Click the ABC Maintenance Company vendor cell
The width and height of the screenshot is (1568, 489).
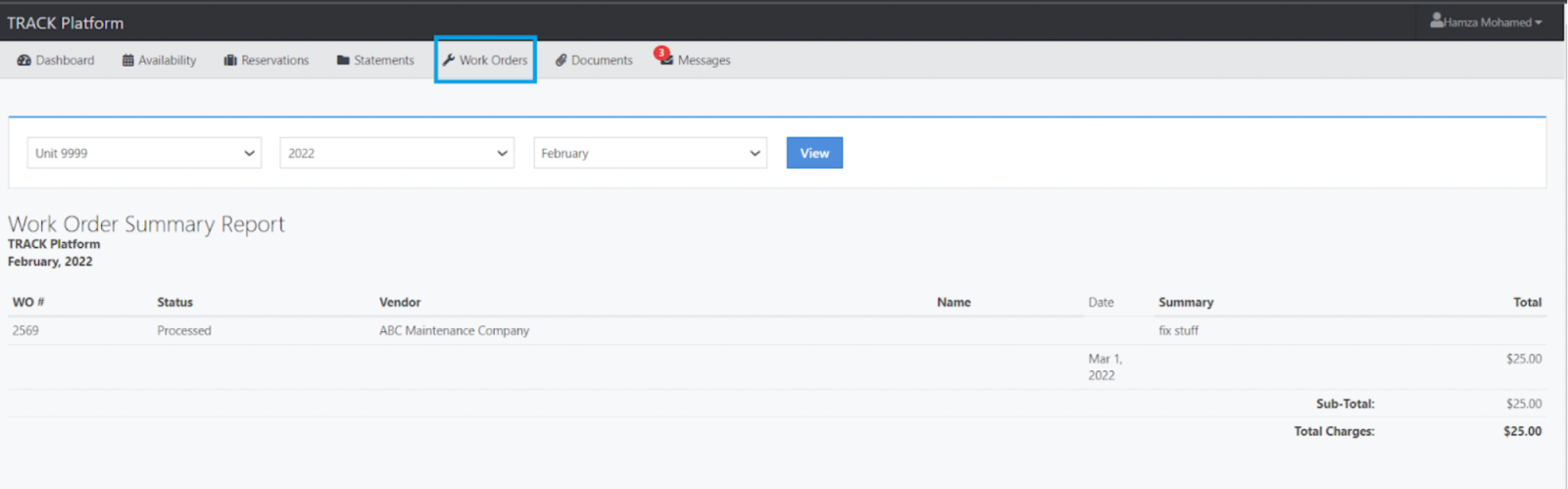point(455,331)
